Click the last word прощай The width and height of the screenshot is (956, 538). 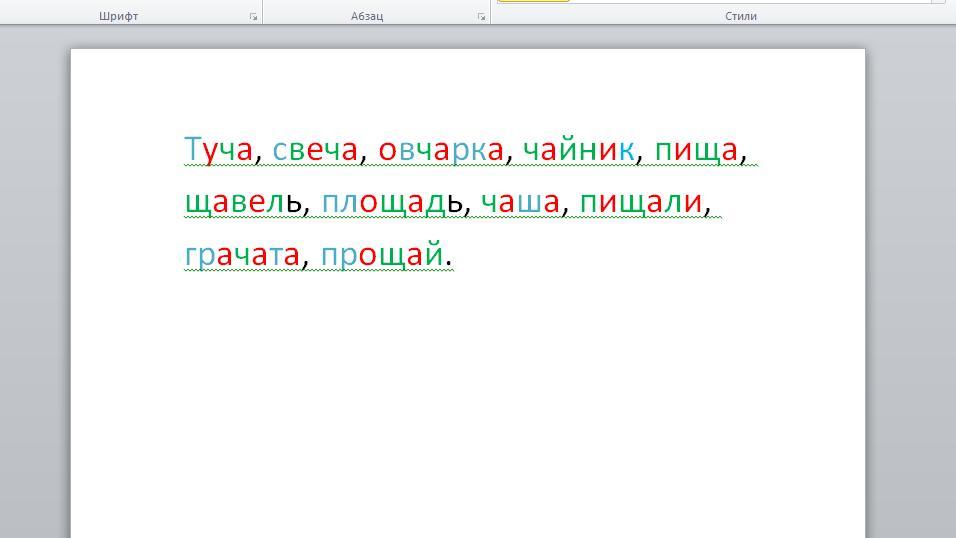[381, 256]
